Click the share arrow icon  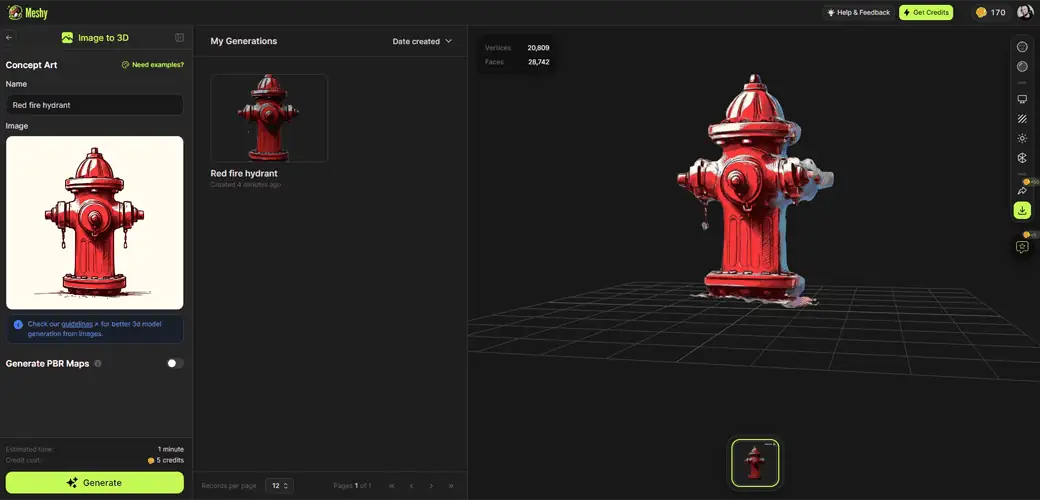(1022, 190)
